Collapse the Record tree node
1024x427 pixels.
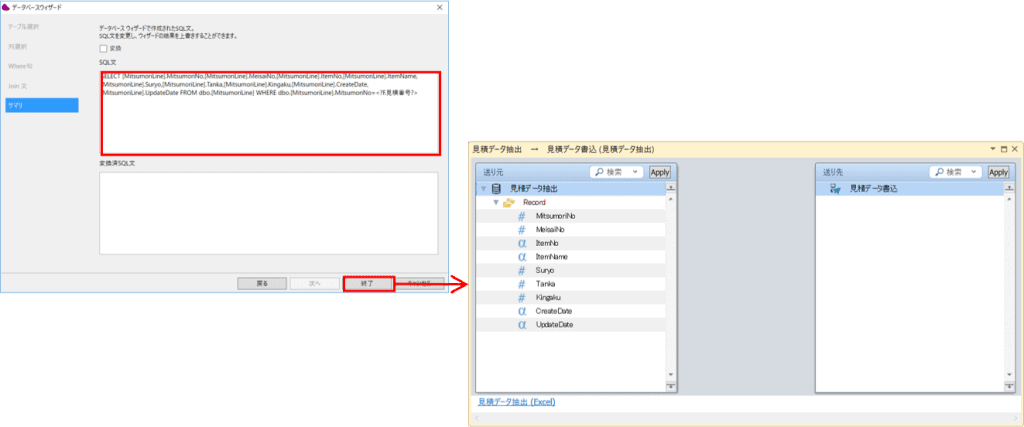[x=495, y=202]
